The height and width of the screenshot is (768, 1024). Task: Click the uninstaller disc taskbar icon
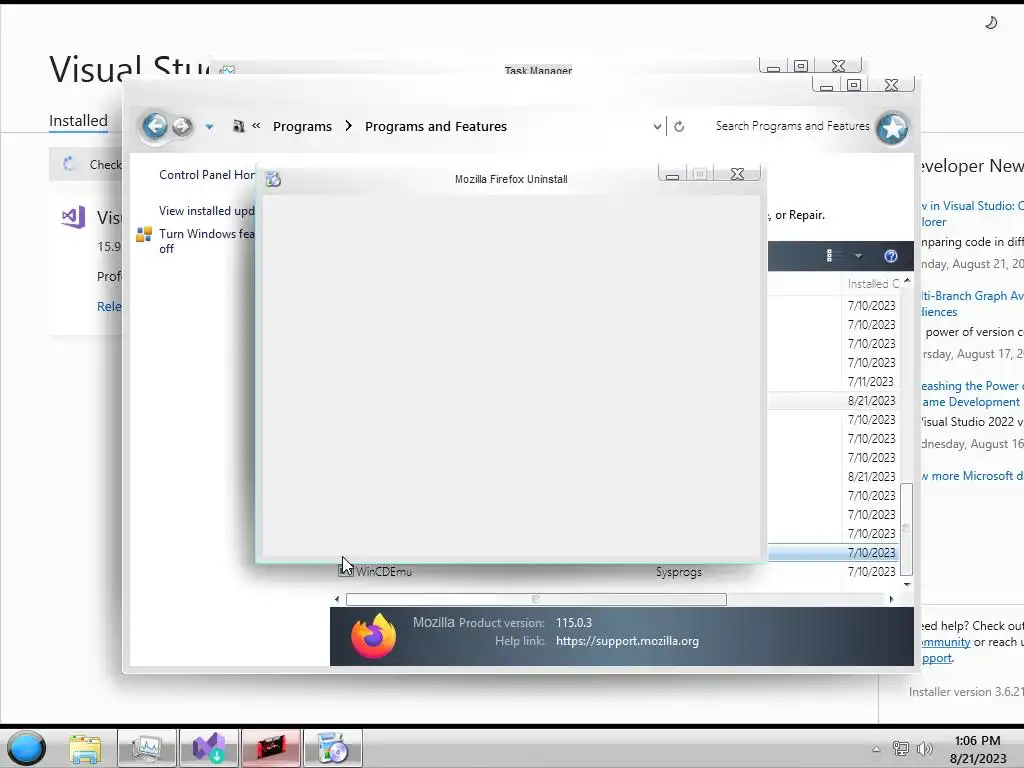point(332,748)
